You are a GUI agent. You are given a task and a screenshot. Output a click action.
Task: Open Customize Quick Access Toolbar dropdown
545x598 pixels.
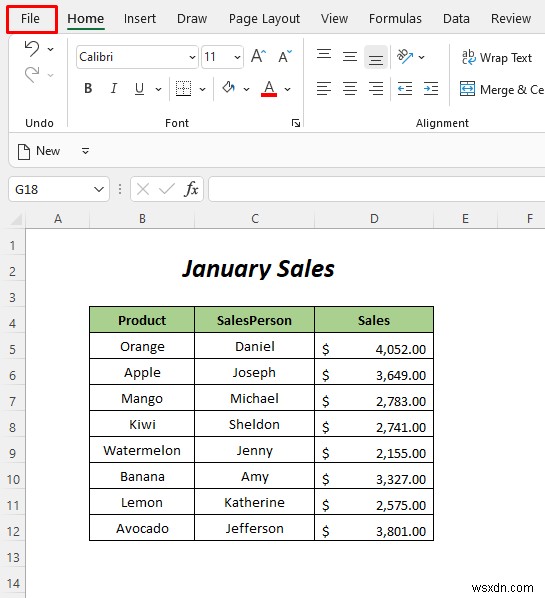tap(85, 151)
